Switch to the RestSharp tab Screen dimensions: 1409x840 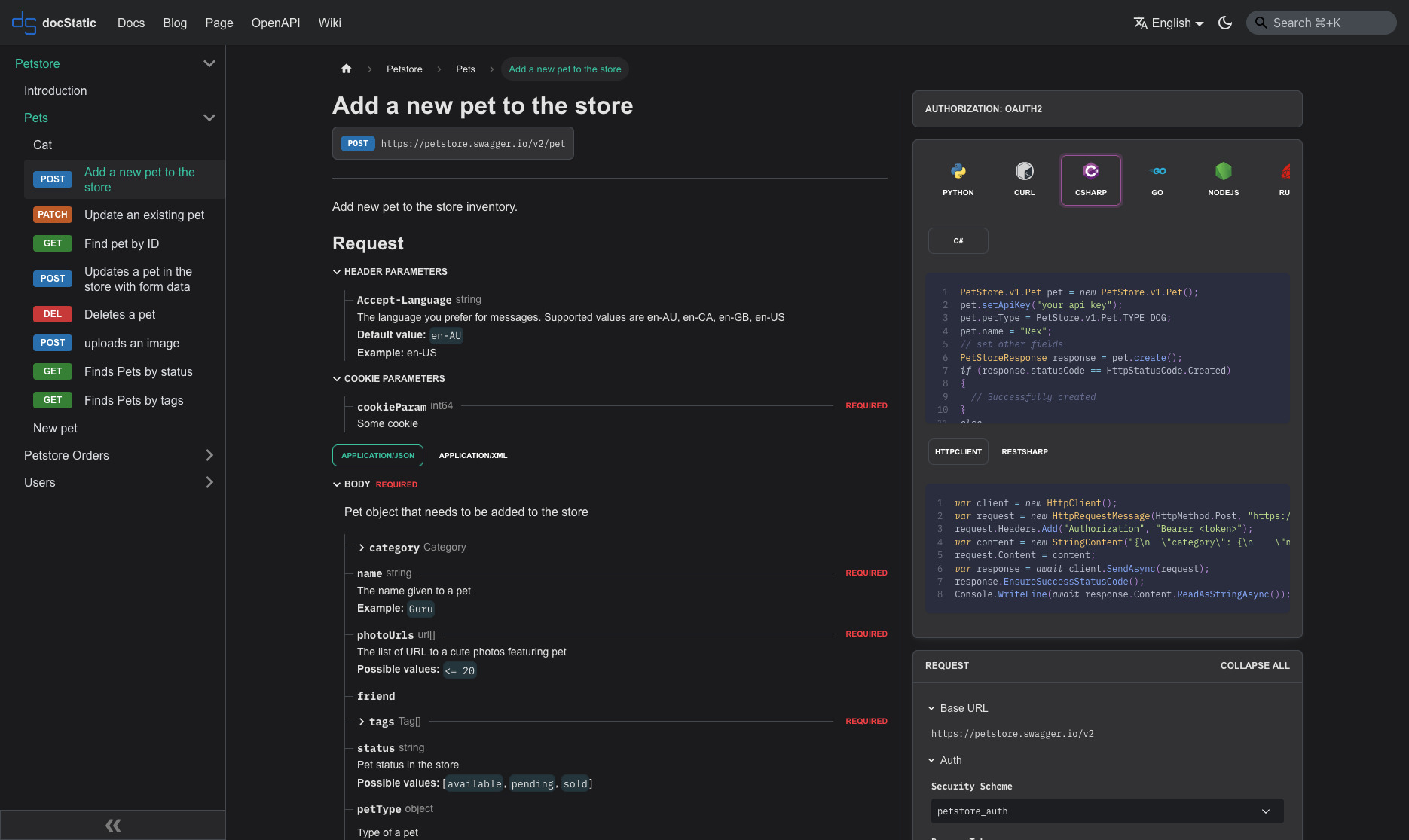tap(1024, 451)
